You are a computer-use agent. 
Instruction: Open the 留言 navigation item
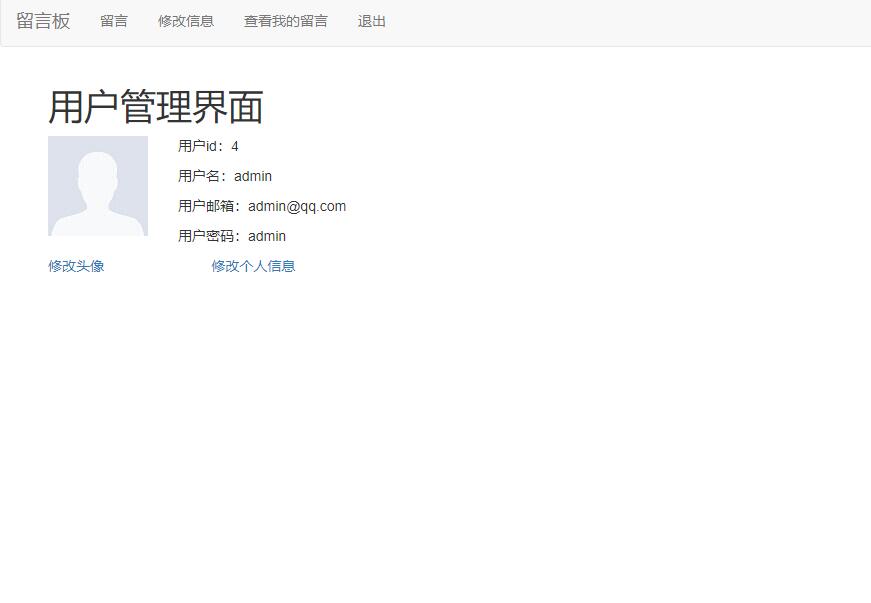113,21
